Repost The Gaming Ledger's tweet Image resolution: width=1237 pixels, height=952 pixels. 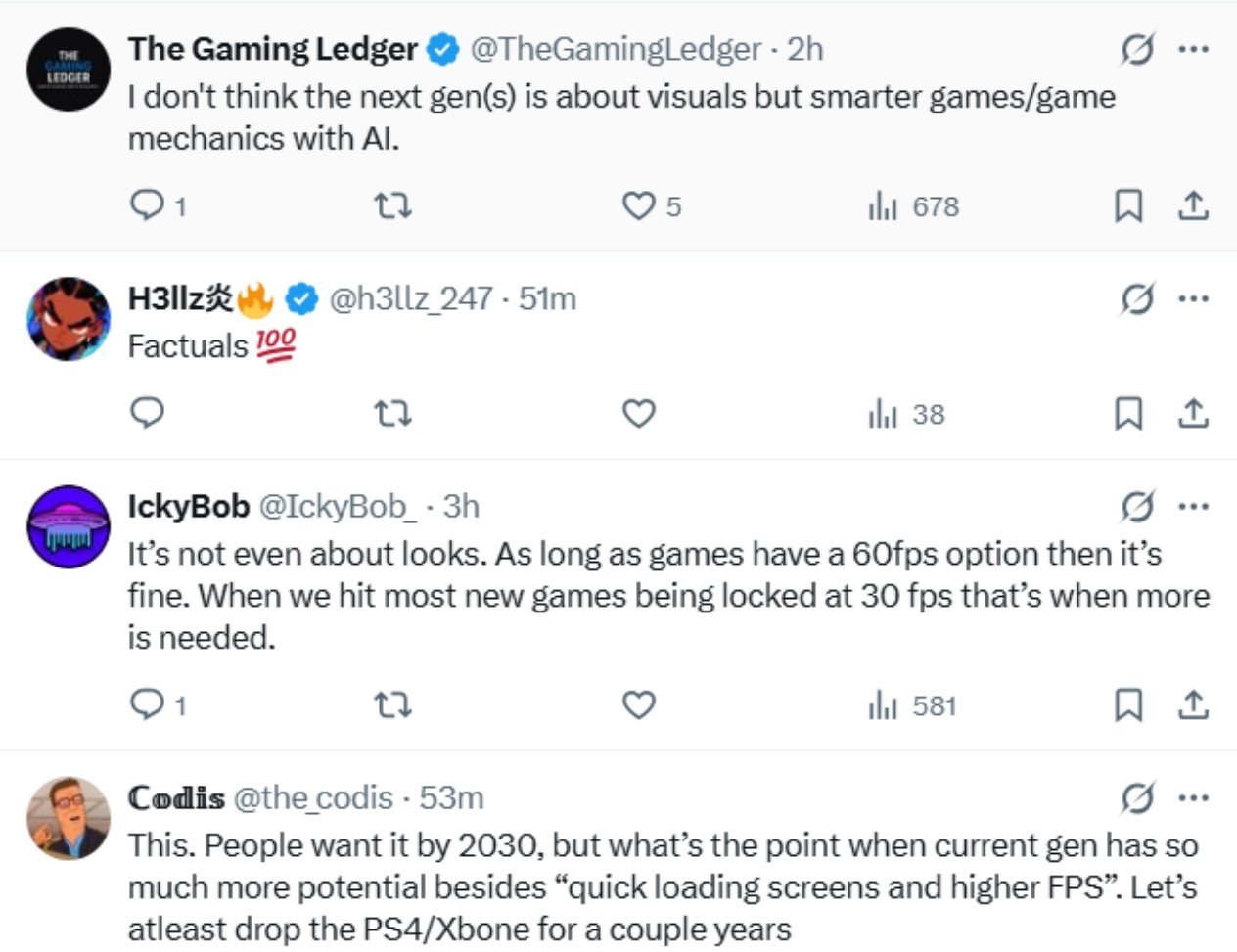coord(393,205)
